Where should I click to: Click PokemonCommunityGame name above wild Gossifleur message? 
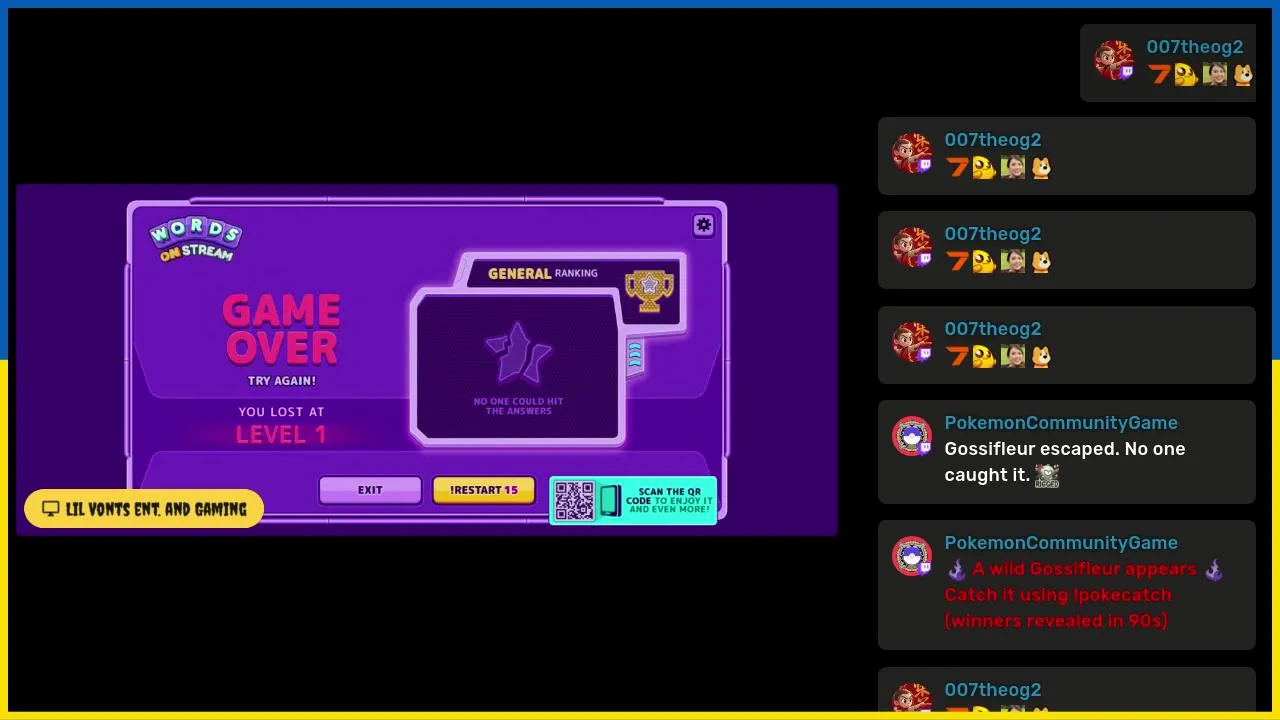[1061, 543]
